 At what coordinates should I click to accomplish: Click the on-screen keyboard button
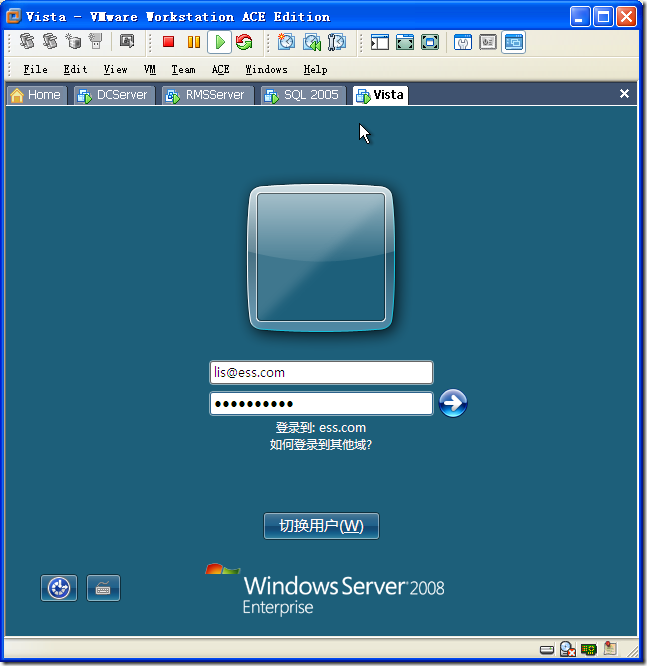point(103,588)
